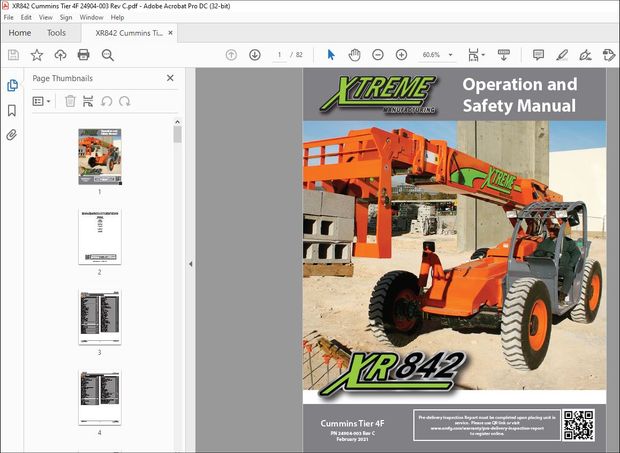Click the Save file icon
The width and height of the screenshot is (620, 453).
pyautogui.click(x=13, y=55)
